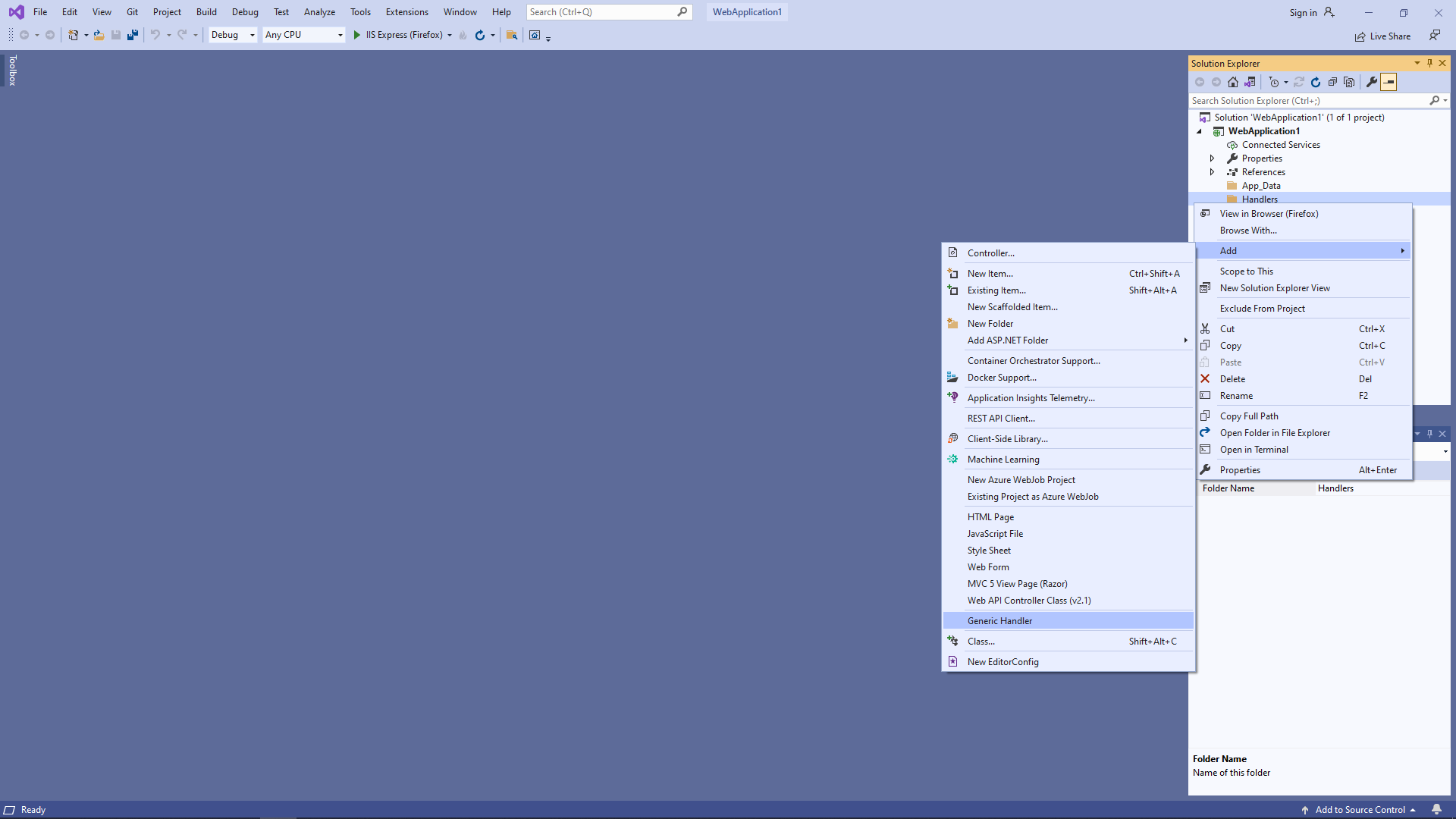The height and width of the screenshot is (819, 1456).
Task: Toggle the Show All Files icon
Action: (x=1349, y=82)
